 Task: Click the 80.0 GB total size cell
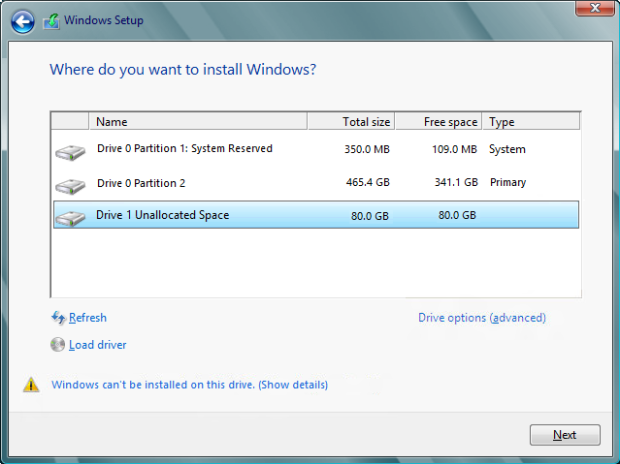(370, 216)
